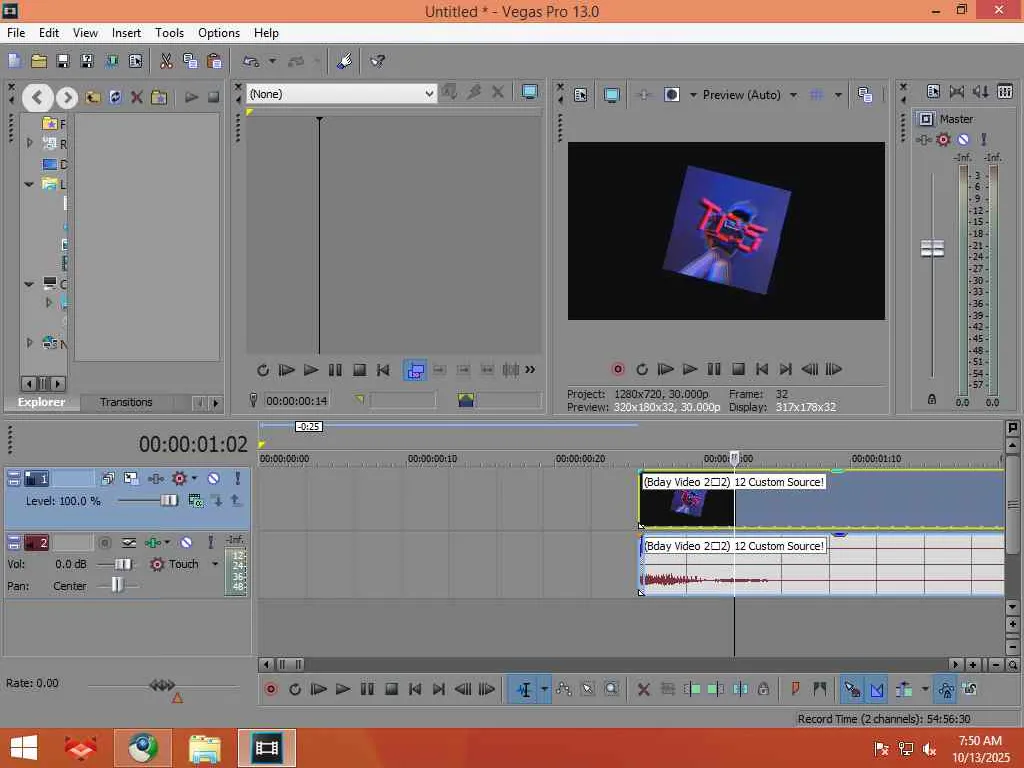This screenshot has width=1024, height=768.
Task: Click the Explorer forward navigation arrow
Action: (67, 98)
